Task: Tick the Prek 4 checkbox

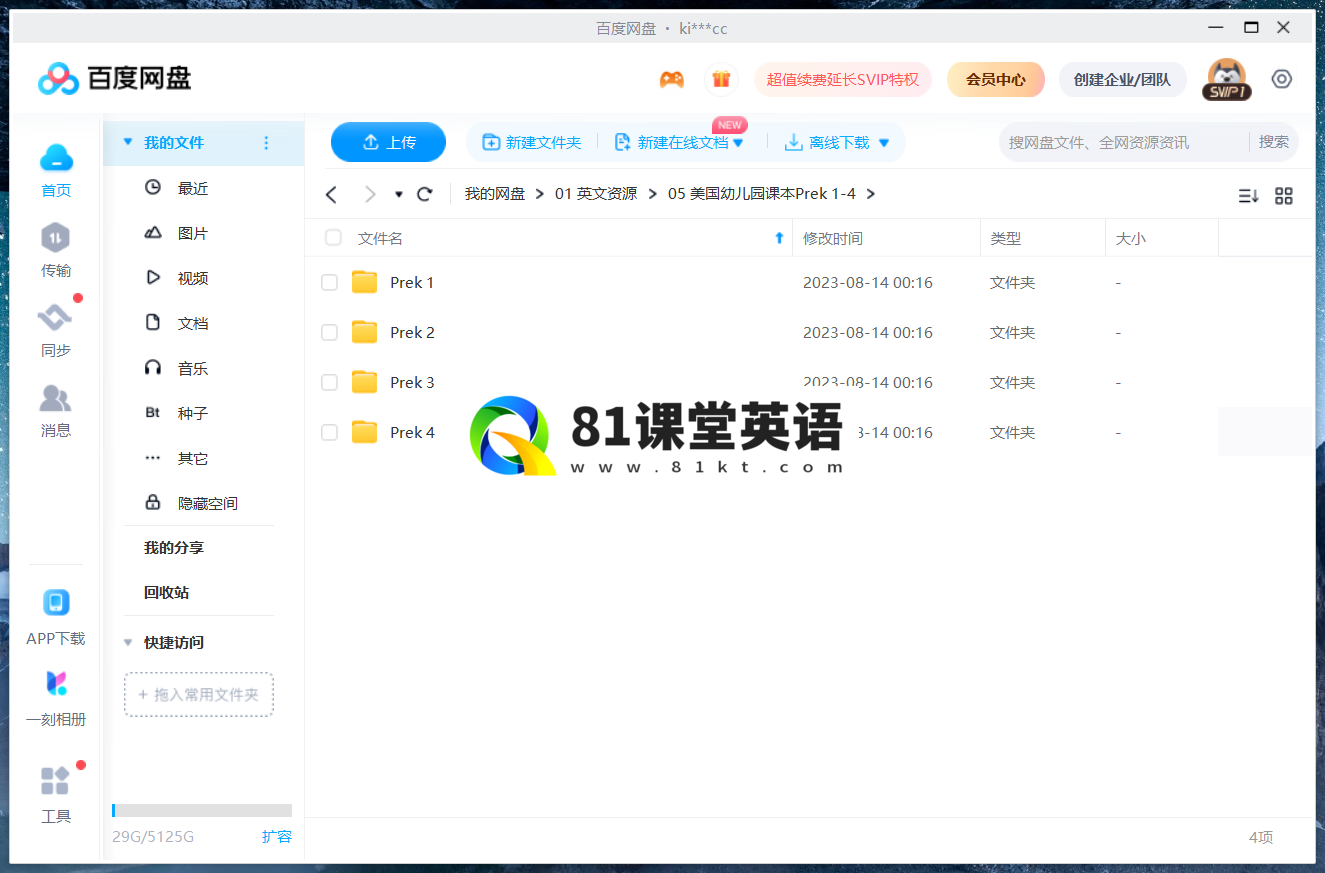Action: coord(329,433)
